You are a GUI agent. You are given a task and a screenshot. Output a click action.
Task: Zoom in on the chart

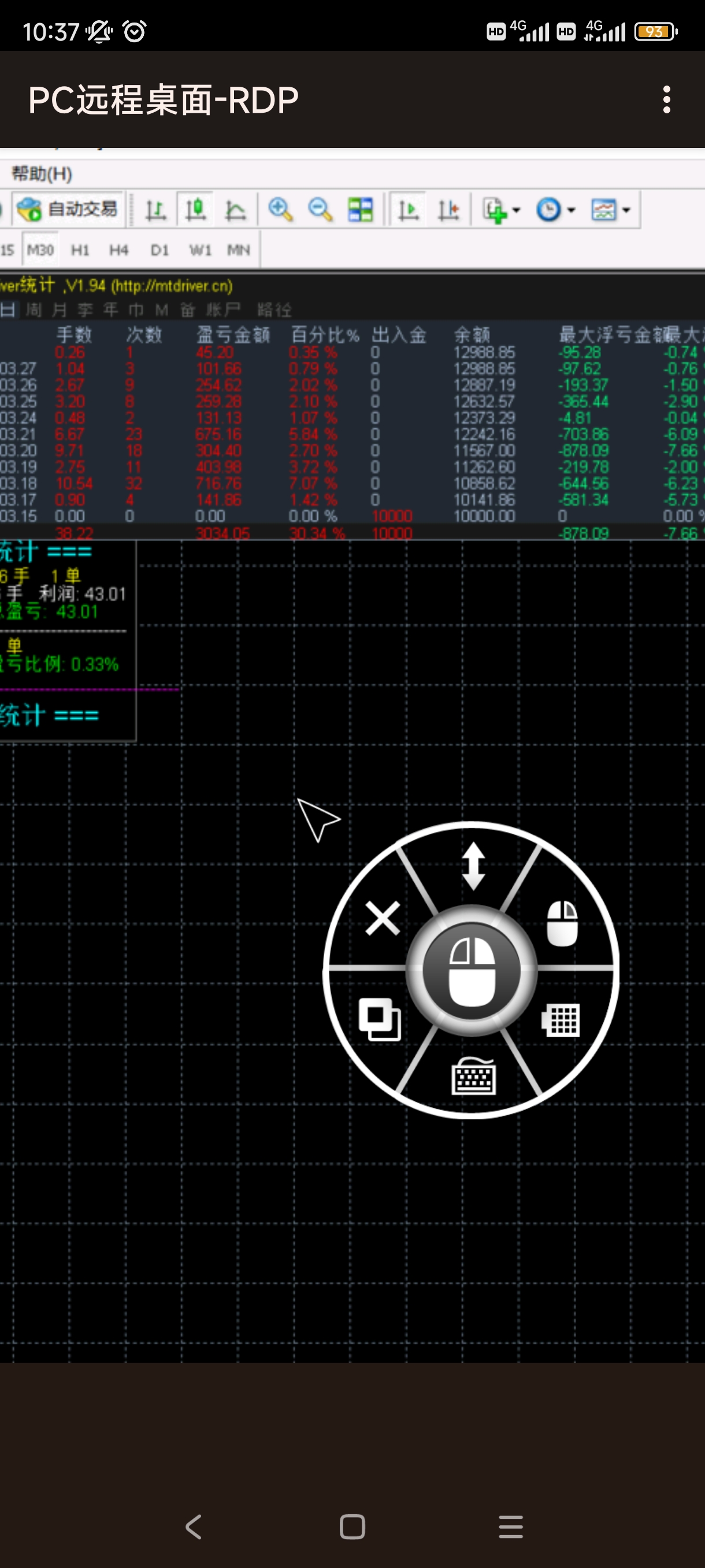[x=280, y=210]
